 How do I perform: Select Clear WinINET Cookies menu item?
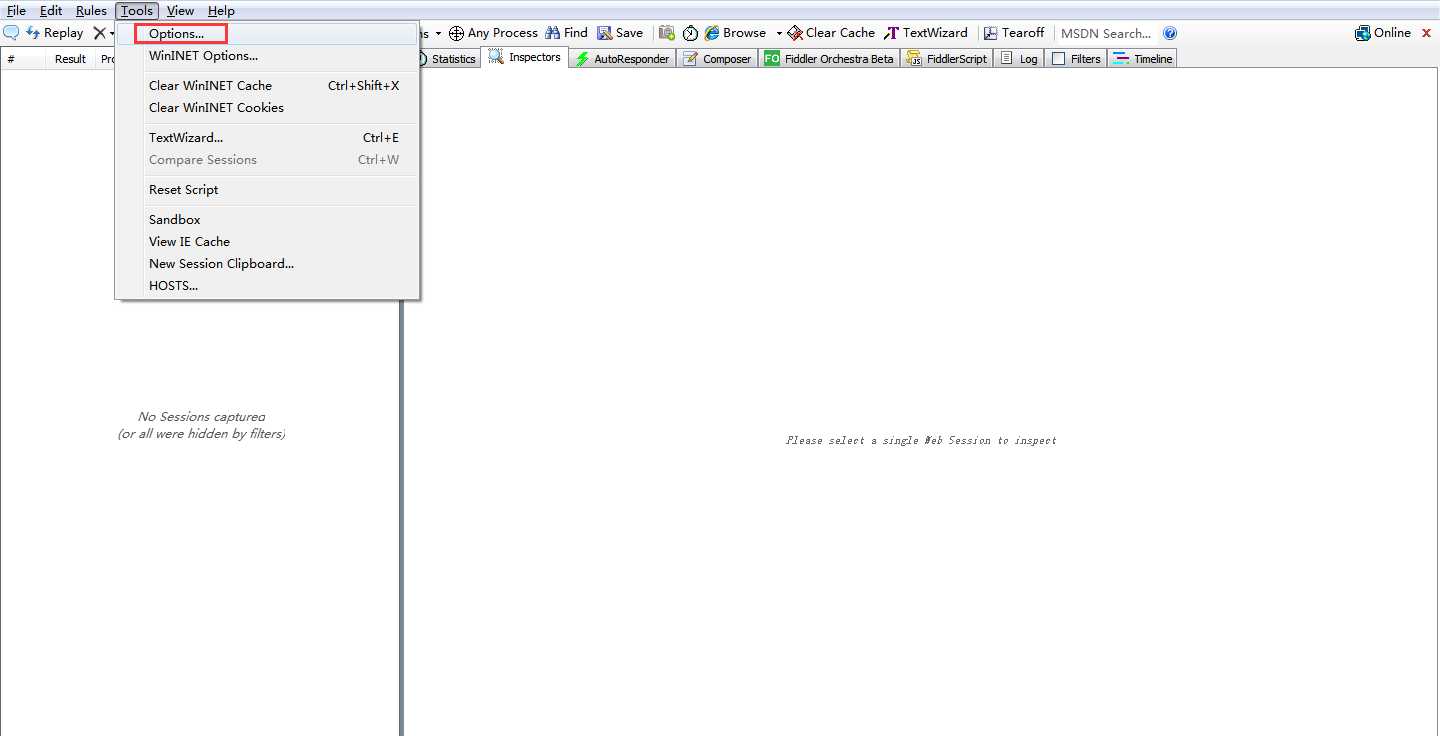[267, 108]
